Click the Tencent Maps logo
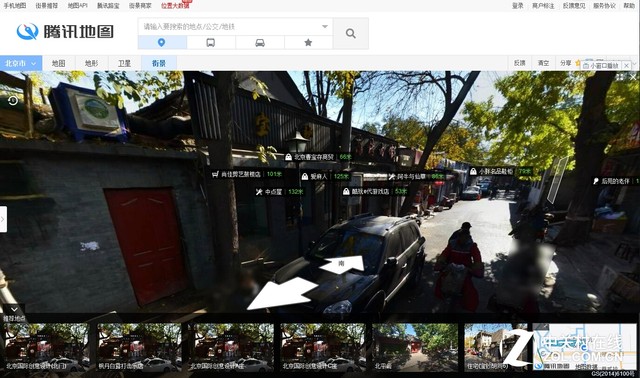This screenshot has width=640, height=378. tap(65, 32)
